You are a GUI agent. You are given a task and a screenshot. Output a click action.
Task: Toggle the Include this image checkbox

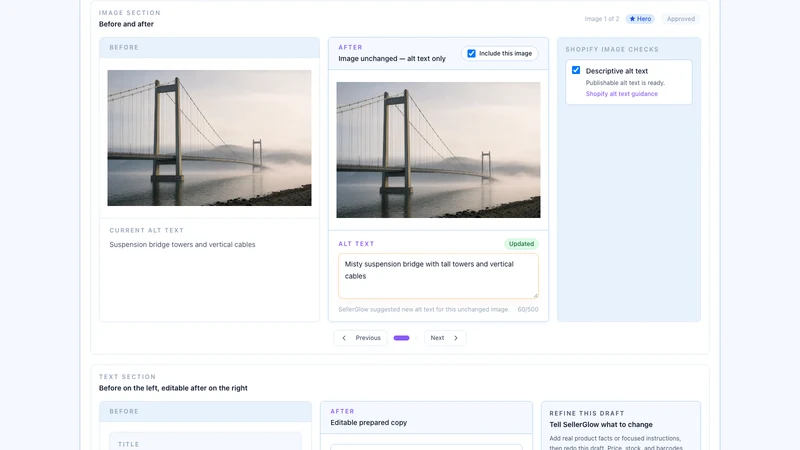471,53
